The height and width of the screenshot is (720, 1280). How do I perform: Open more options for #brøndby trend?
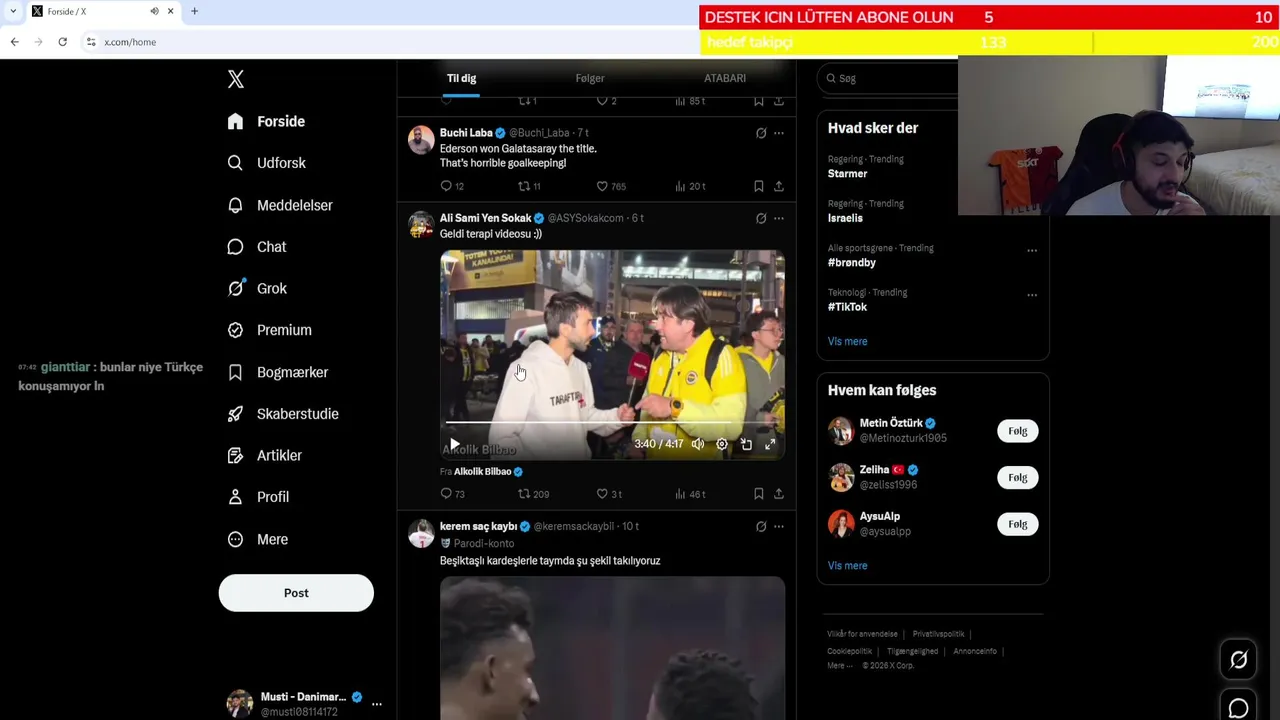tap(1032, 251)
